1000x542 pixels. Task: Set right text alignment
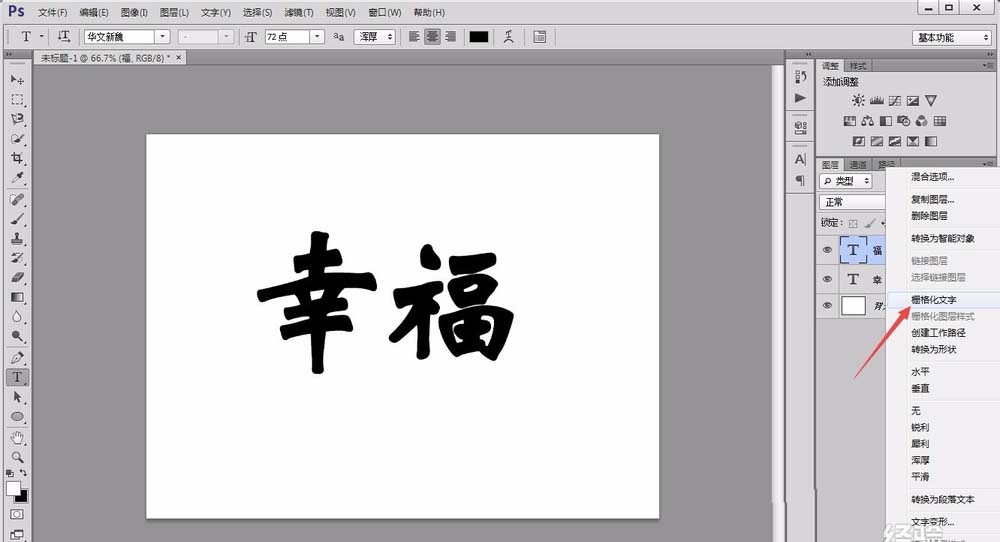pos(450,37)
